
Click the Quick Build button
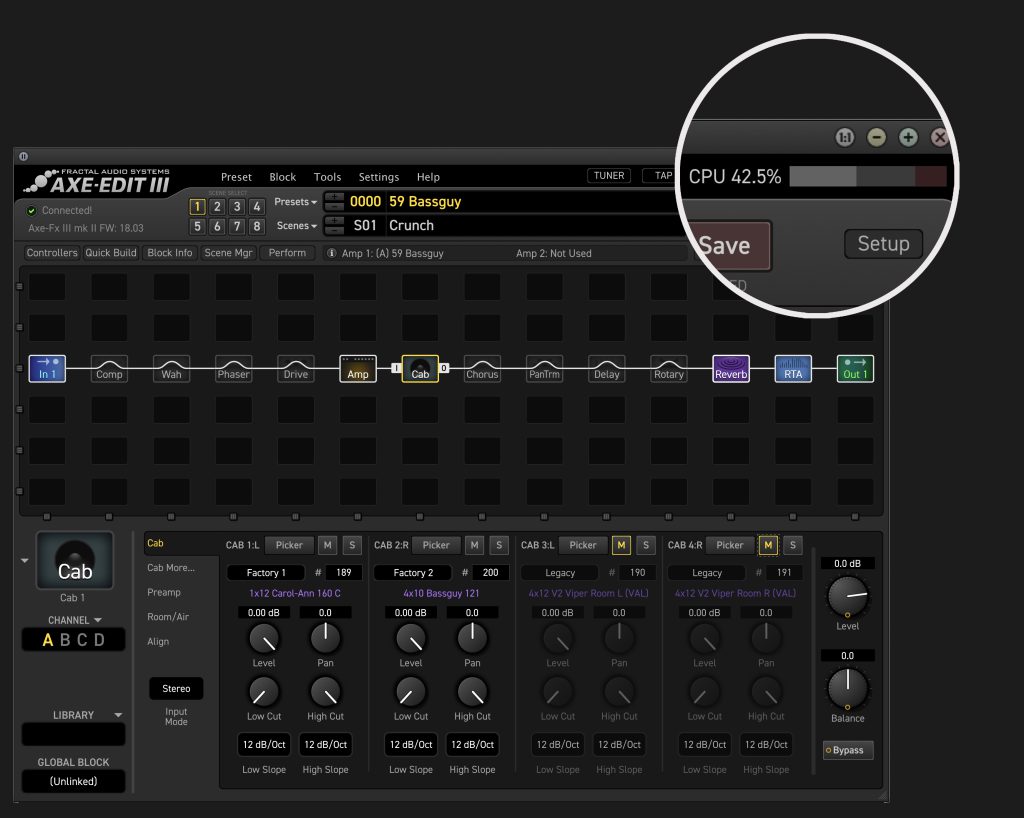(x=111, y=253)
